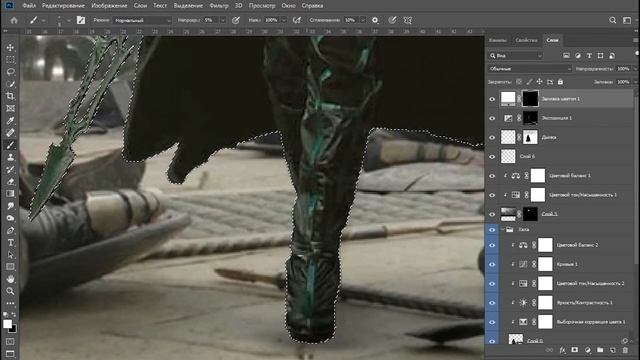Hide the Цветовой баланс 1 layer

[x=492, y=176]
